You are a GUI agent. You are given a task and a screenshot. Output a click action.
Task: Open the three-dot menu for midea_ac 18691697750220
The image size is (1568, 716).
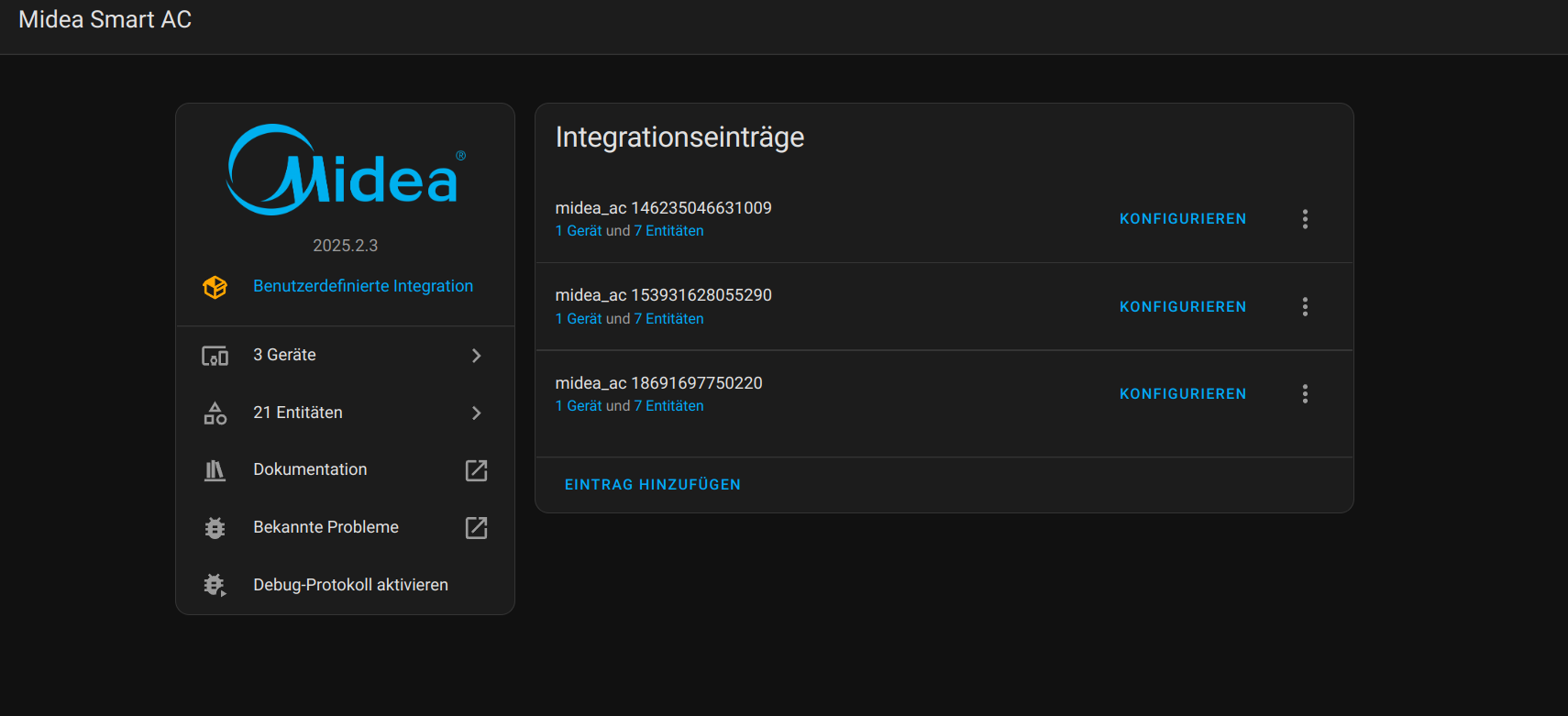pyautogui.click(x=1305, y=394)
